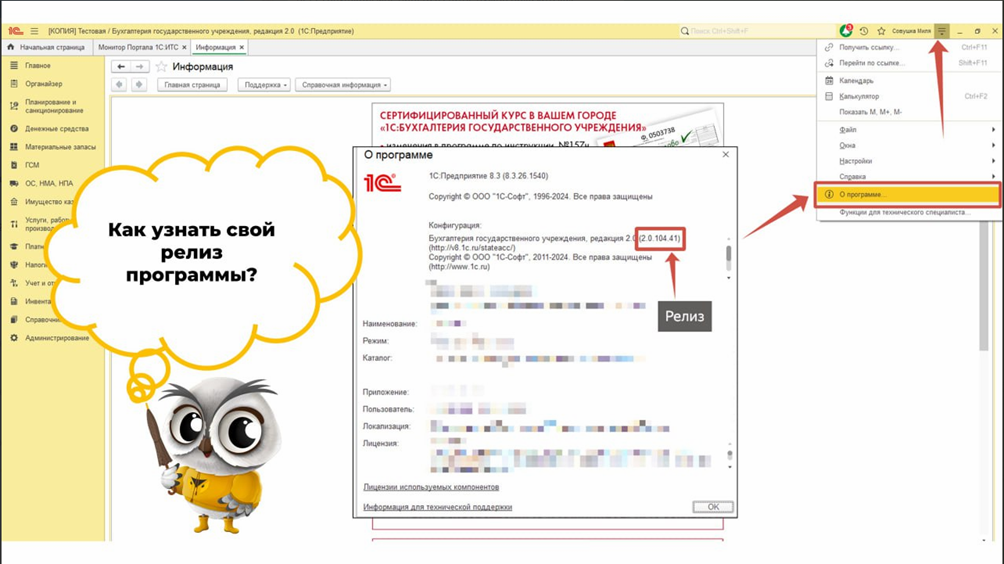Close the Информация tab

(x=241, y=47)
